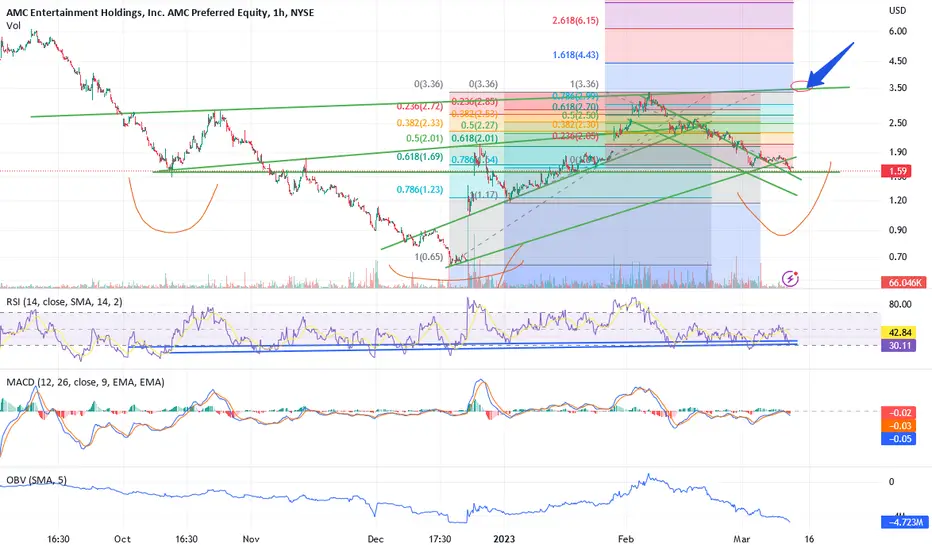This screenshot has height=550, width=932.
Task: Open the MACD (12, 26, close, 9, EMA, EMA) legend
Action: [x=85, y=382]
